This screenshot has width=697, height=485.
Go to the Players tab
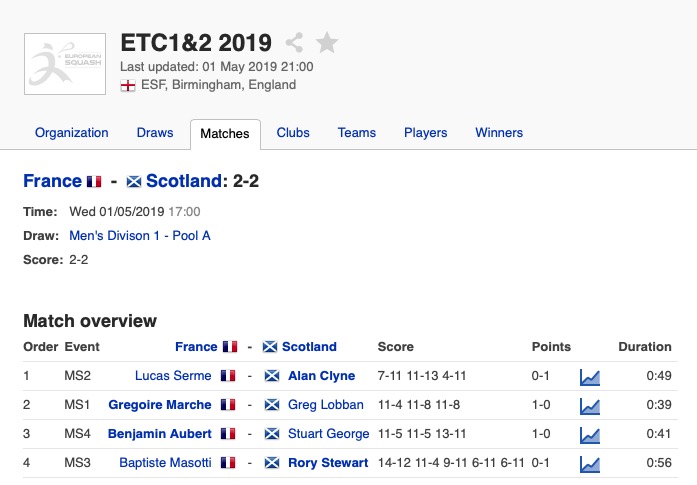point(425,133)
